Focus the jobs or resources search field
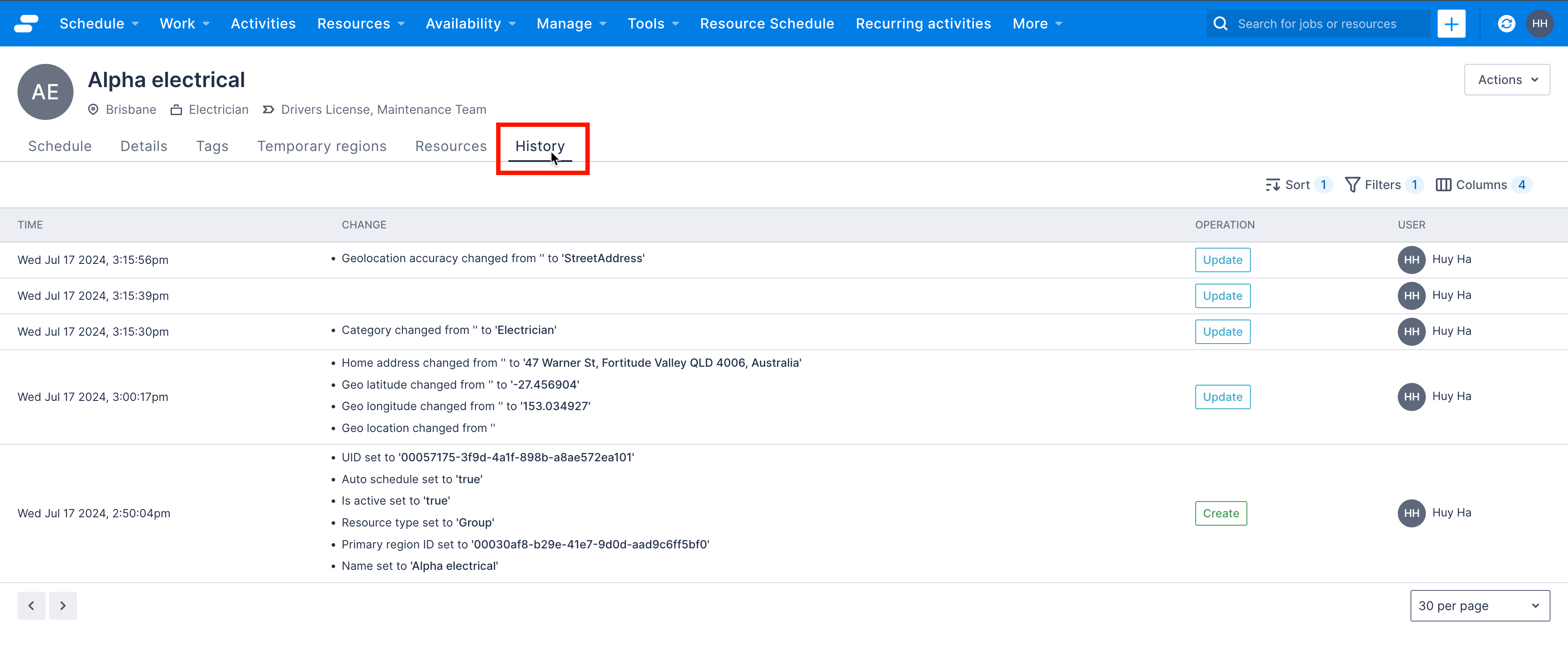Viewport: 1568px width, 646px height. pos(1317,24)
